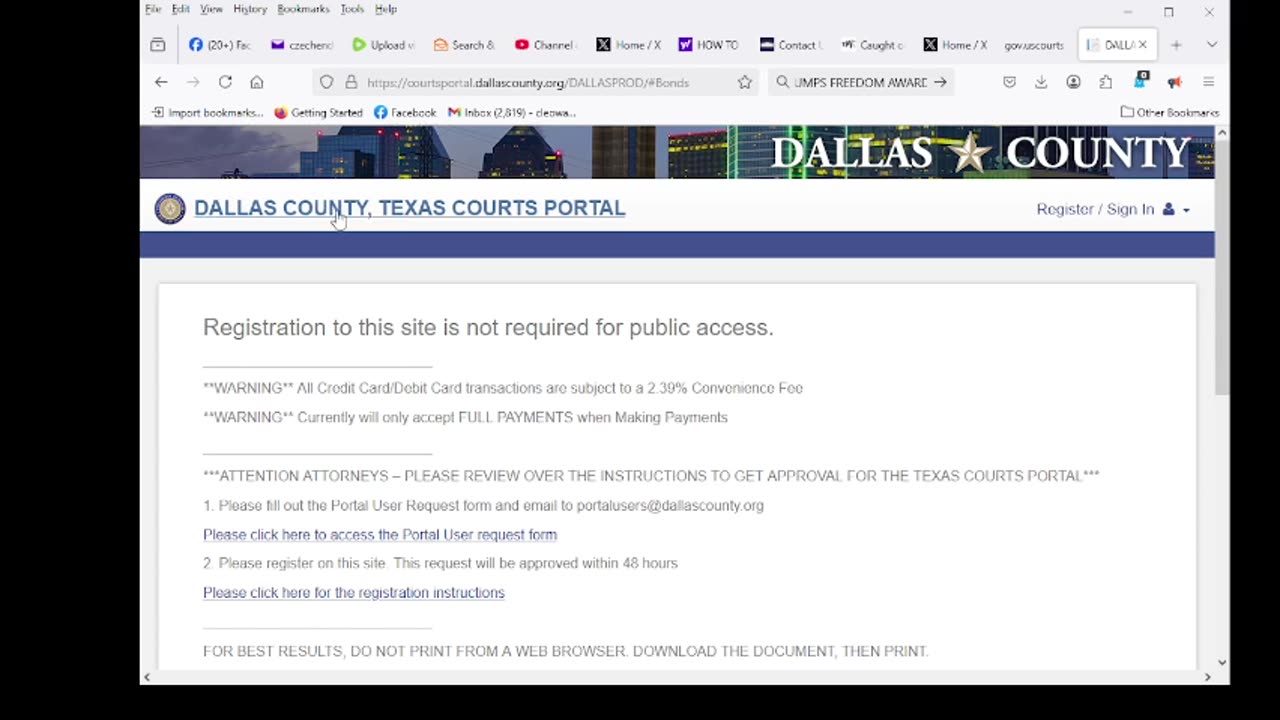The height and width of the screenshot is (720, 1280).
Task: Click the 'FOR BEST RESULTS' print notice
Action: 566,651
